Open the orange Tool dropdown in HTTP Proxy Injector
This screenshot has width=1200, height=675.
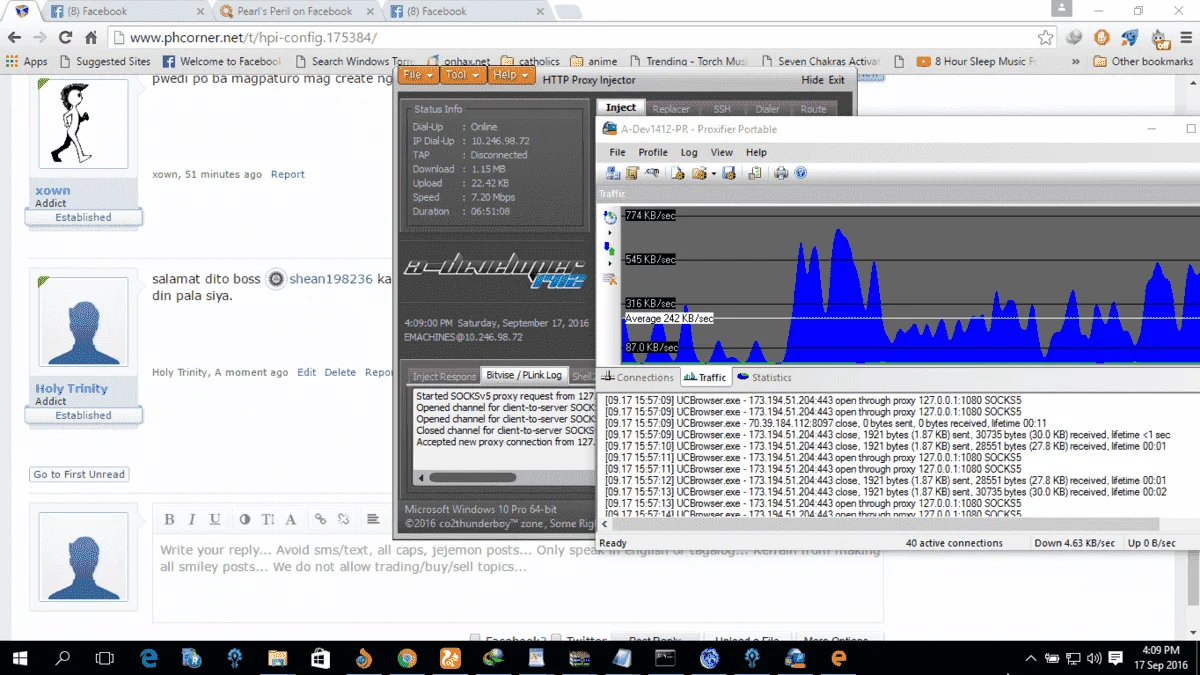coord(462,75)
